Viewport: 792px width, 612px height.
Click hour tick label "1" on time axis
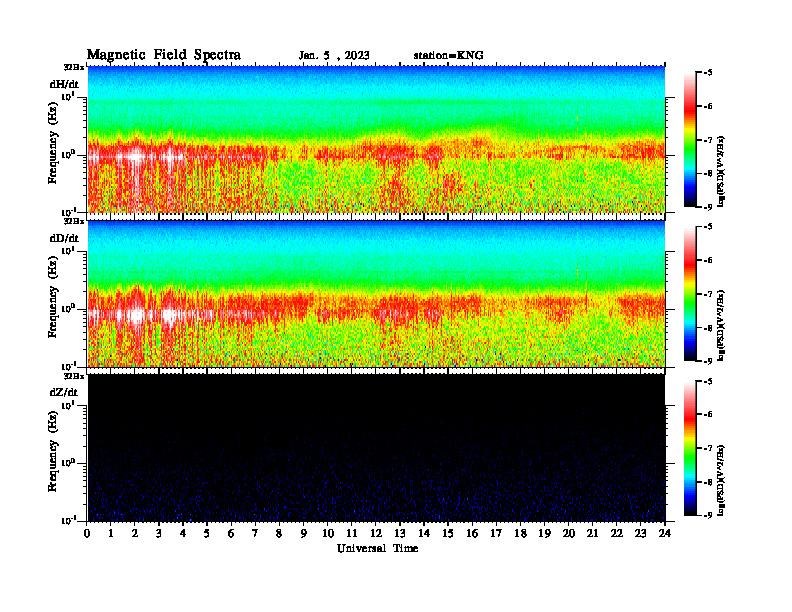coord(111,533)
